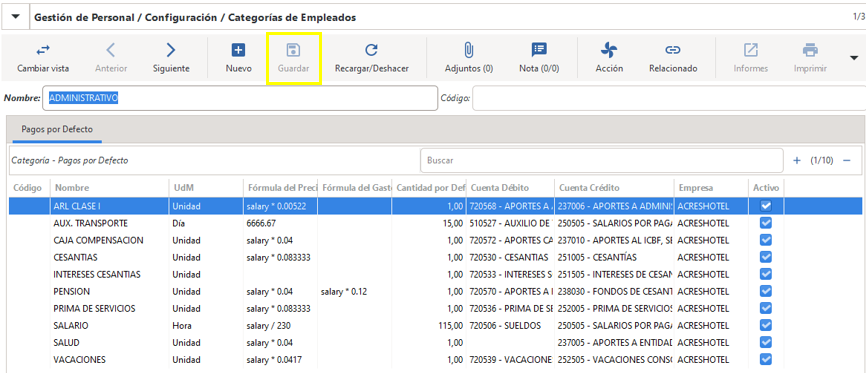This screenshot has width=866, height=373.
Task: Create a new record with Nuevo
Action: point(238,50)
